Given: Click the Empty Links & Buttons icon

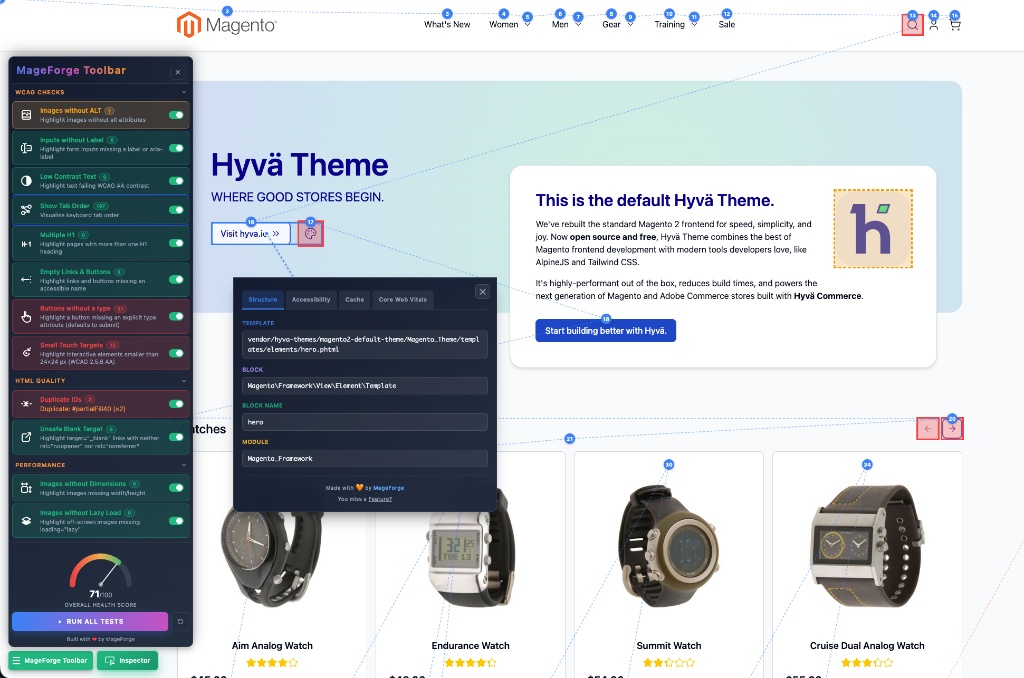Looking at the screenshot, I should click(26, 280).
